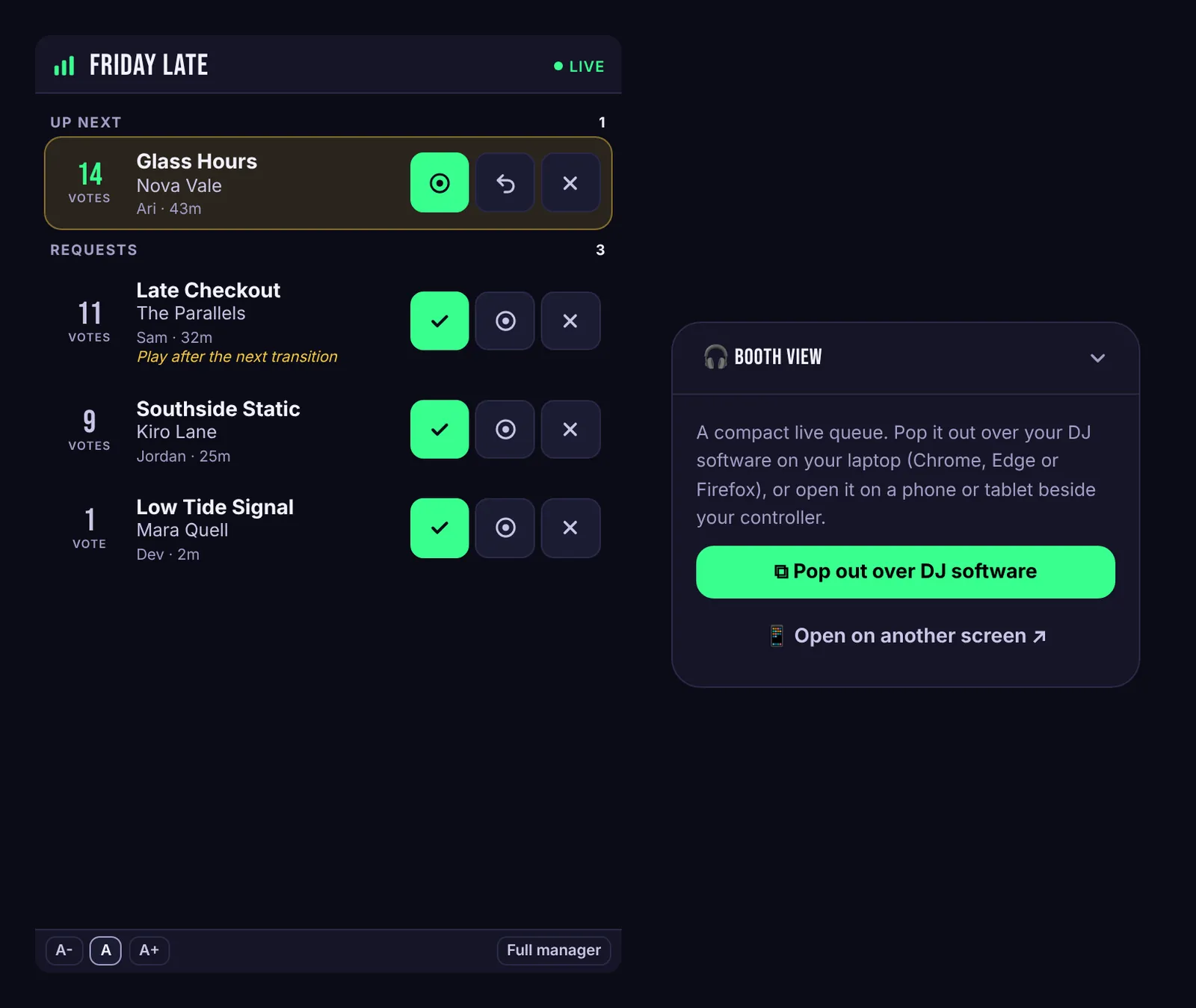Click the 'Jordan · 25m' requester line

[x=183, y=457]
